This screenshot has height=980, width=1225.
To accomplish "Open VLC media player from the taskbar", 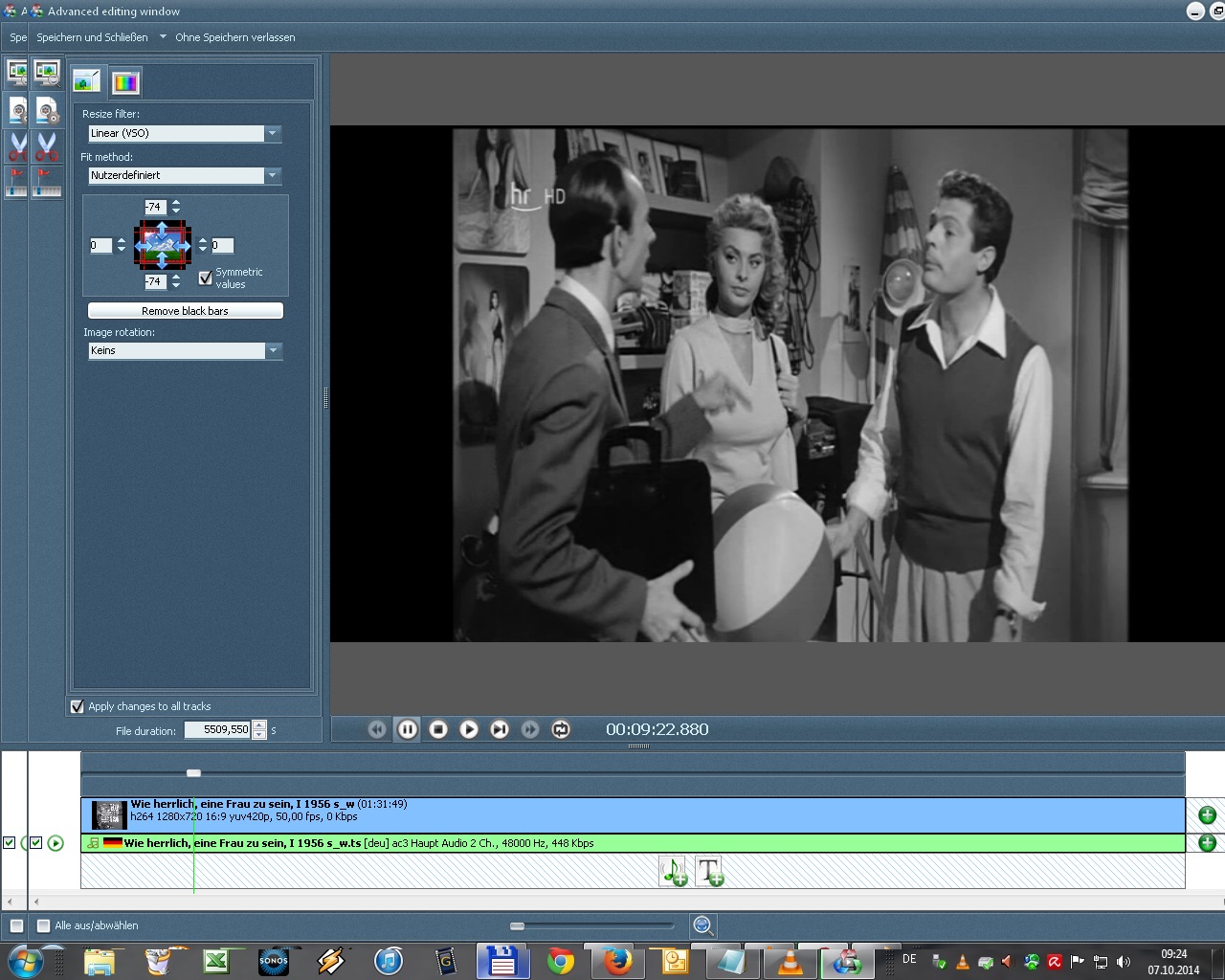I will [x=791, y=961].
